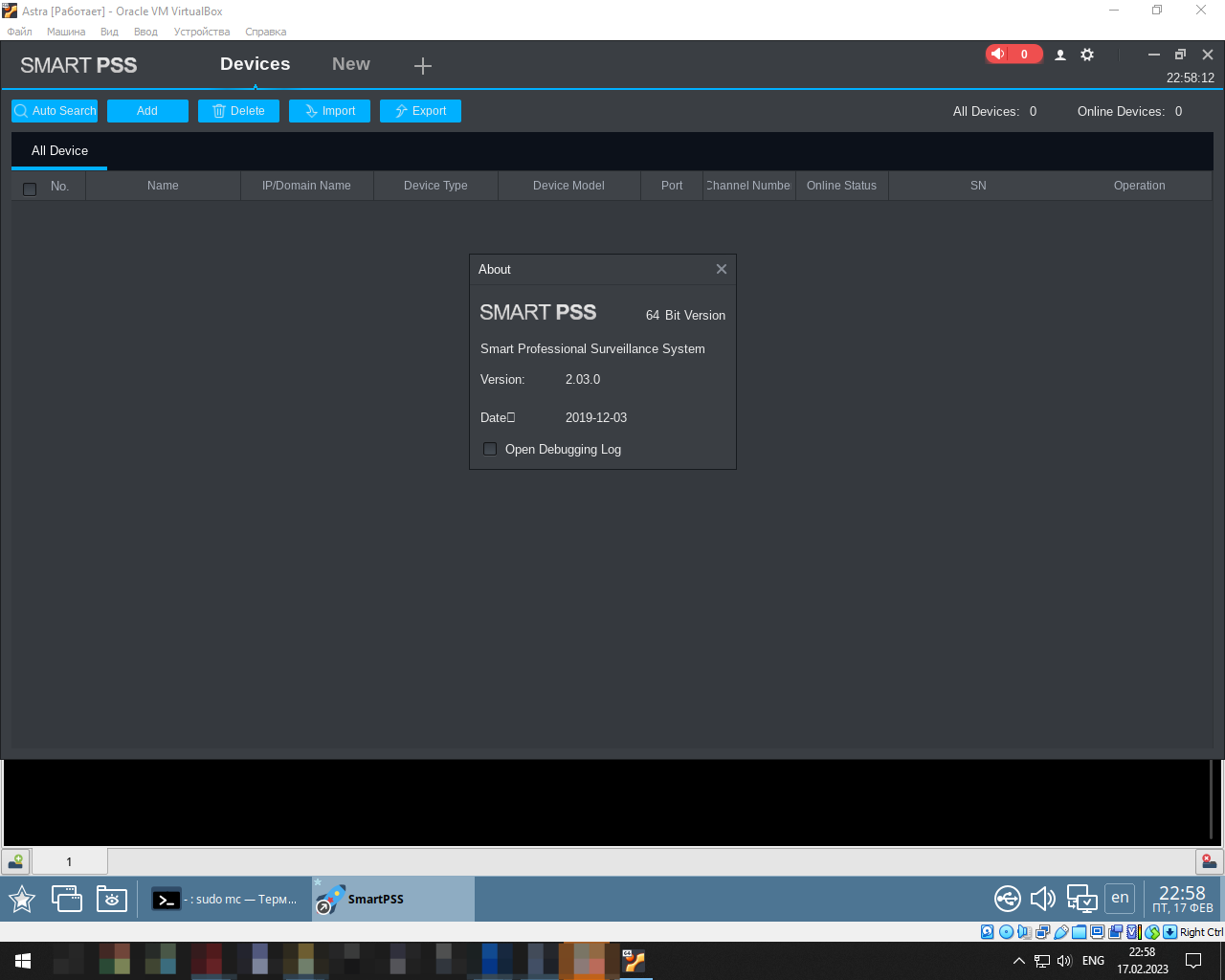Click the Device Model column header
The height and width of the screenshot is (980, 1225).
pos(568,186)
